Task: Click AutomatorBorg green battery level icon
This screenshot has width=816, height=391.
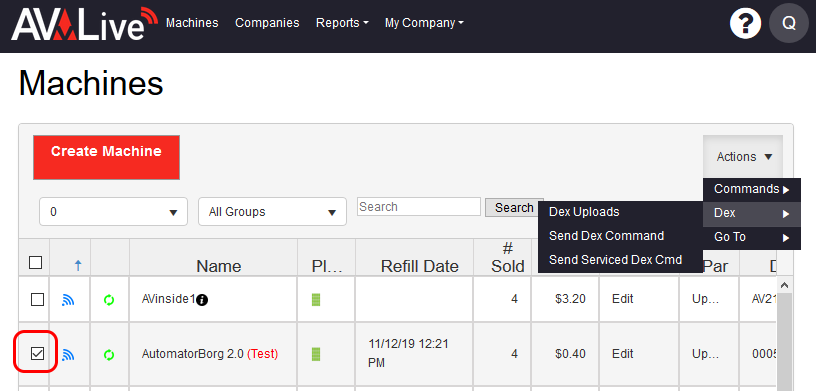Action: [316, 355]
